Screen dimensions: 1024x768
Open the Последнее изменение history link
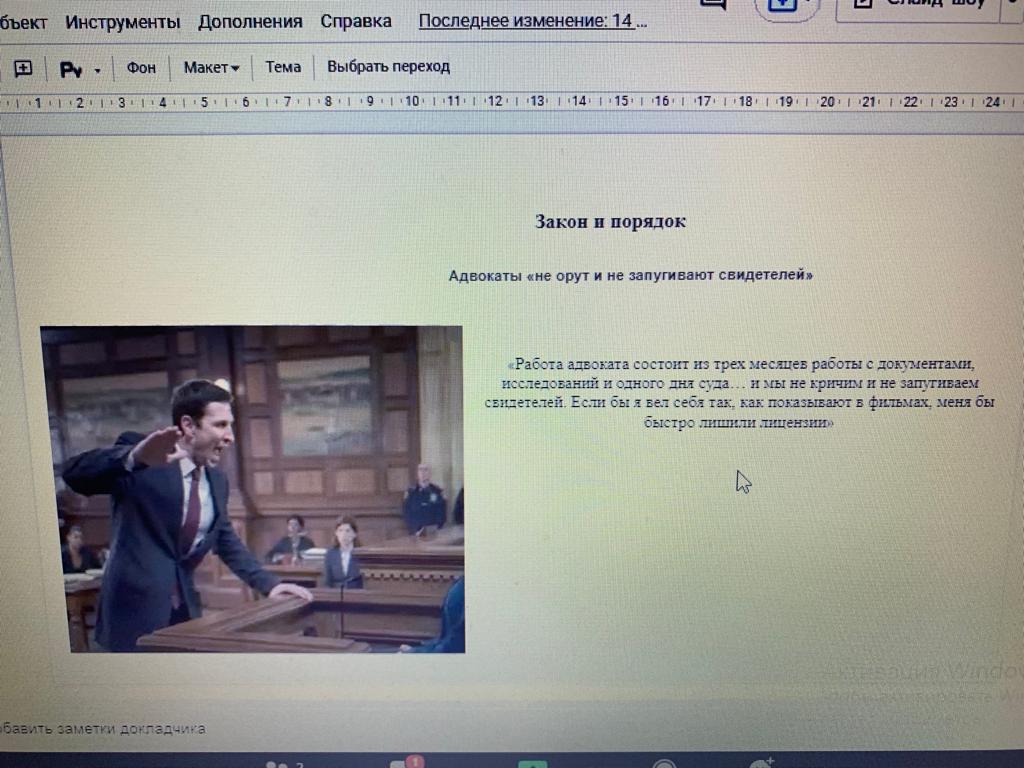(x=532, y=21)
